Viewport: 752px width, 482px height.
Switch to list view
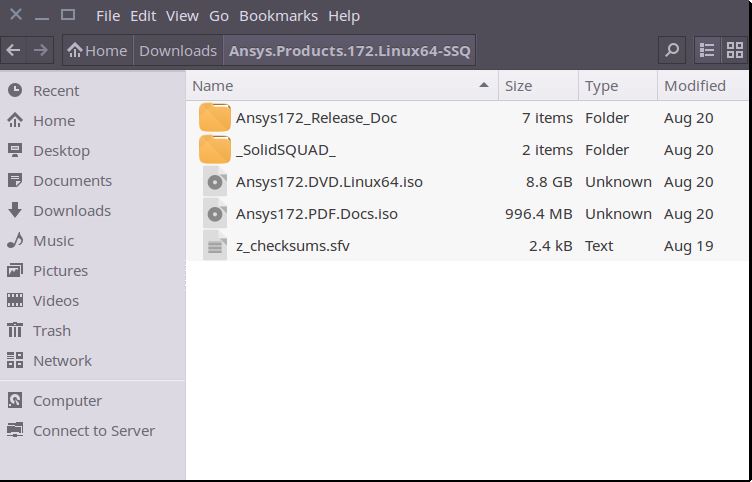pyautogui.click(x=707, y=50)
